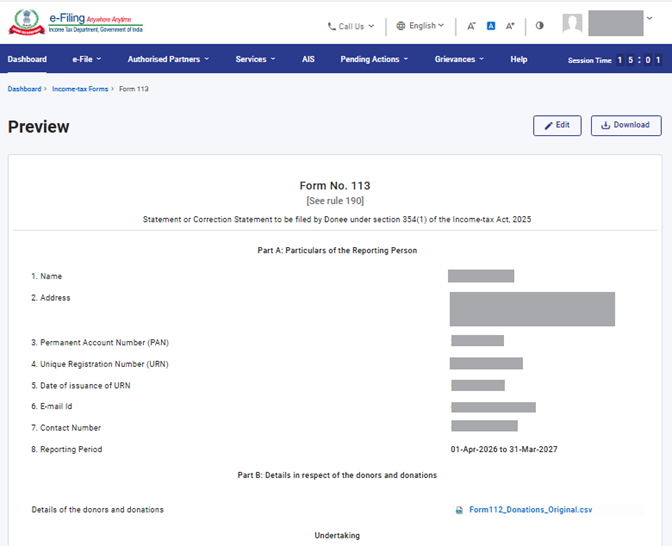Image resolution: width=672 pixels, height=546 pixels.
Task: Open the Call Us dropdown
Action: point(351,26)
